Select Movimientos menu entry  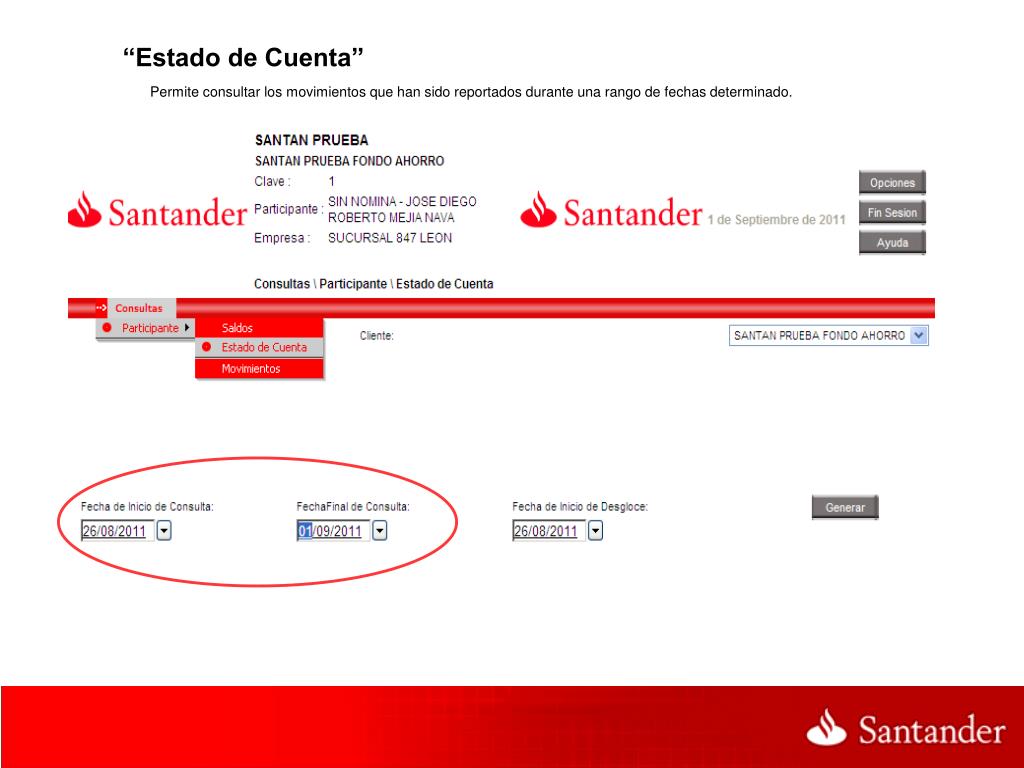coord(259,368)
